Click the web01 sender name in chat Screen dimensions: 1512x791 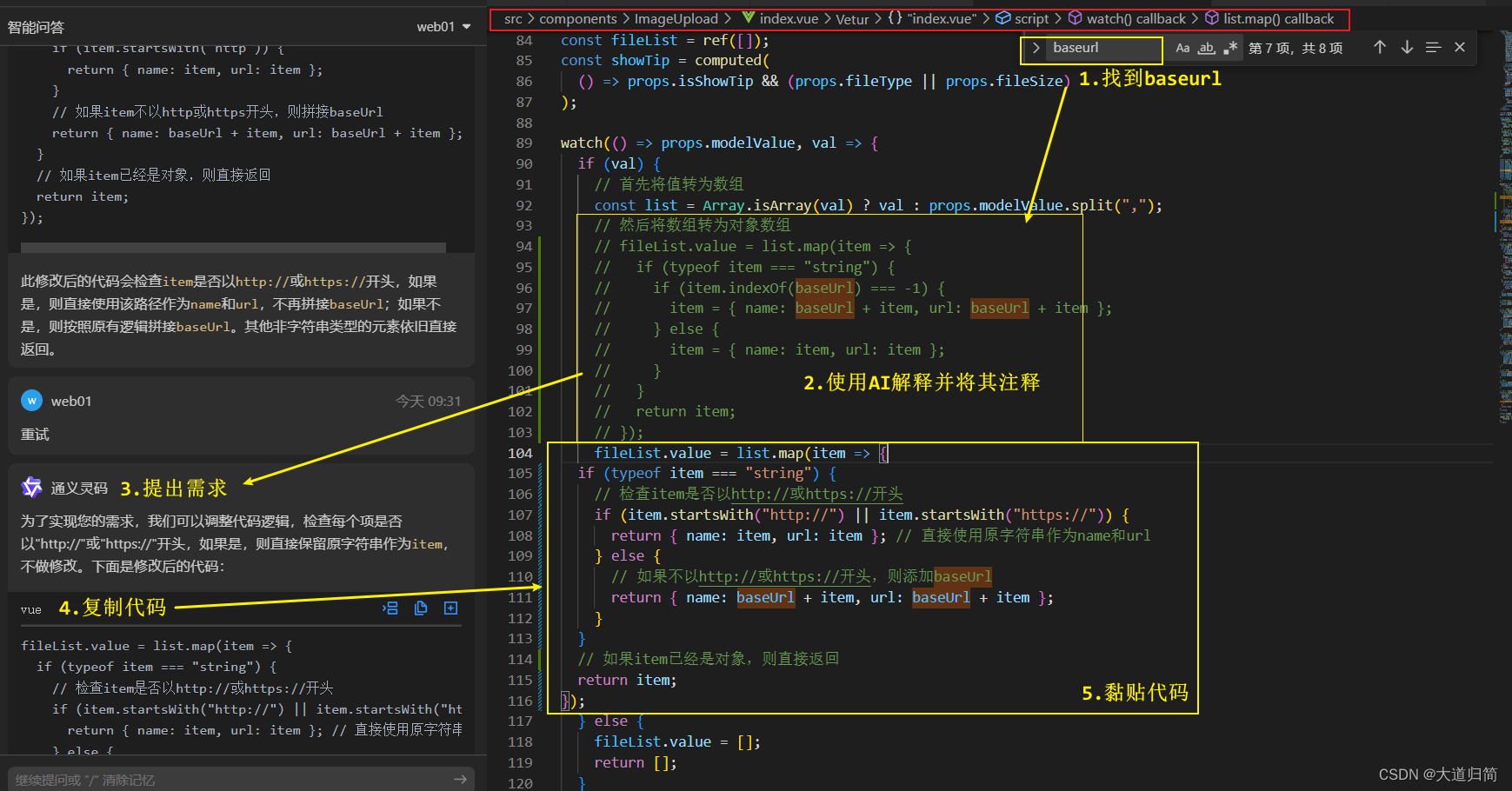tap(71, 401)
